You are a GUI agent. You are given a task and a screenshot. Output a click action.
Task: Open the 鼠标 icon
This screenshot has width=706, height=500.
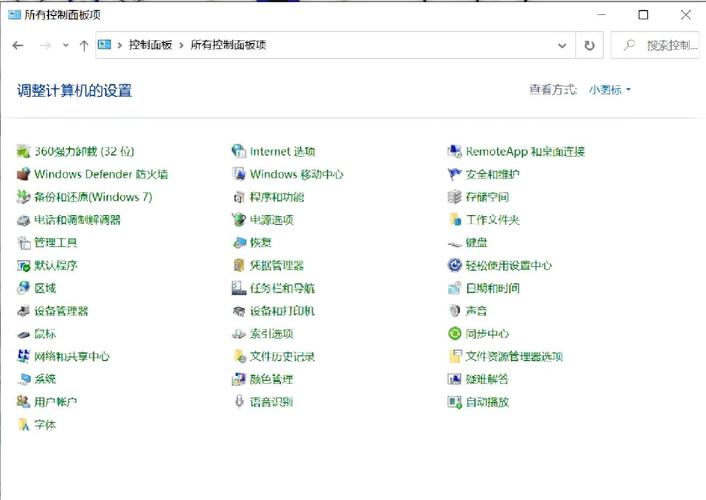point(23,334)
